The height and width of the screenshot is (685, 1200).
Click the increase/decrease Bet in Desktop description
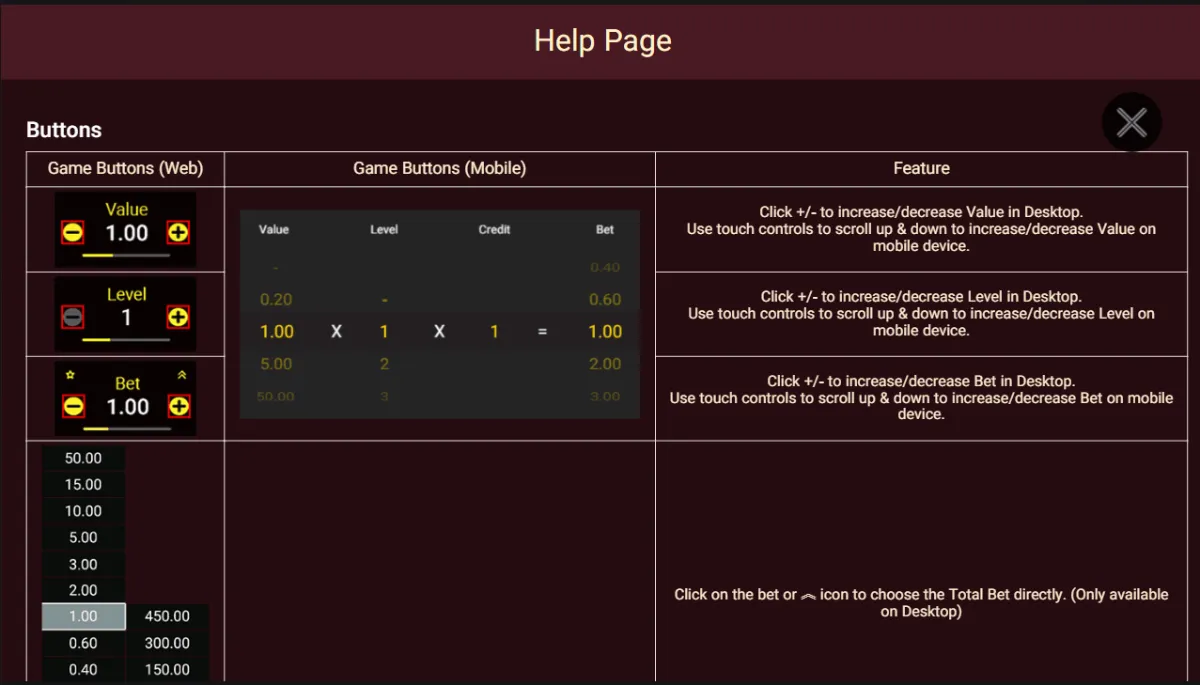pyautogui.click(x=921, y=397)
